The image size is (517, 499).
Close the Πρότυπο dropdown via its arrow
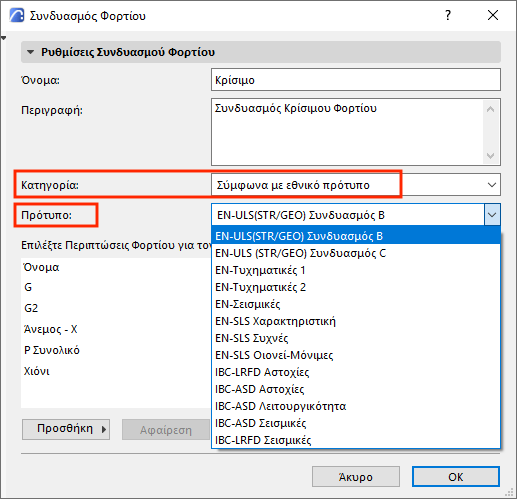[x=492, y=215]
